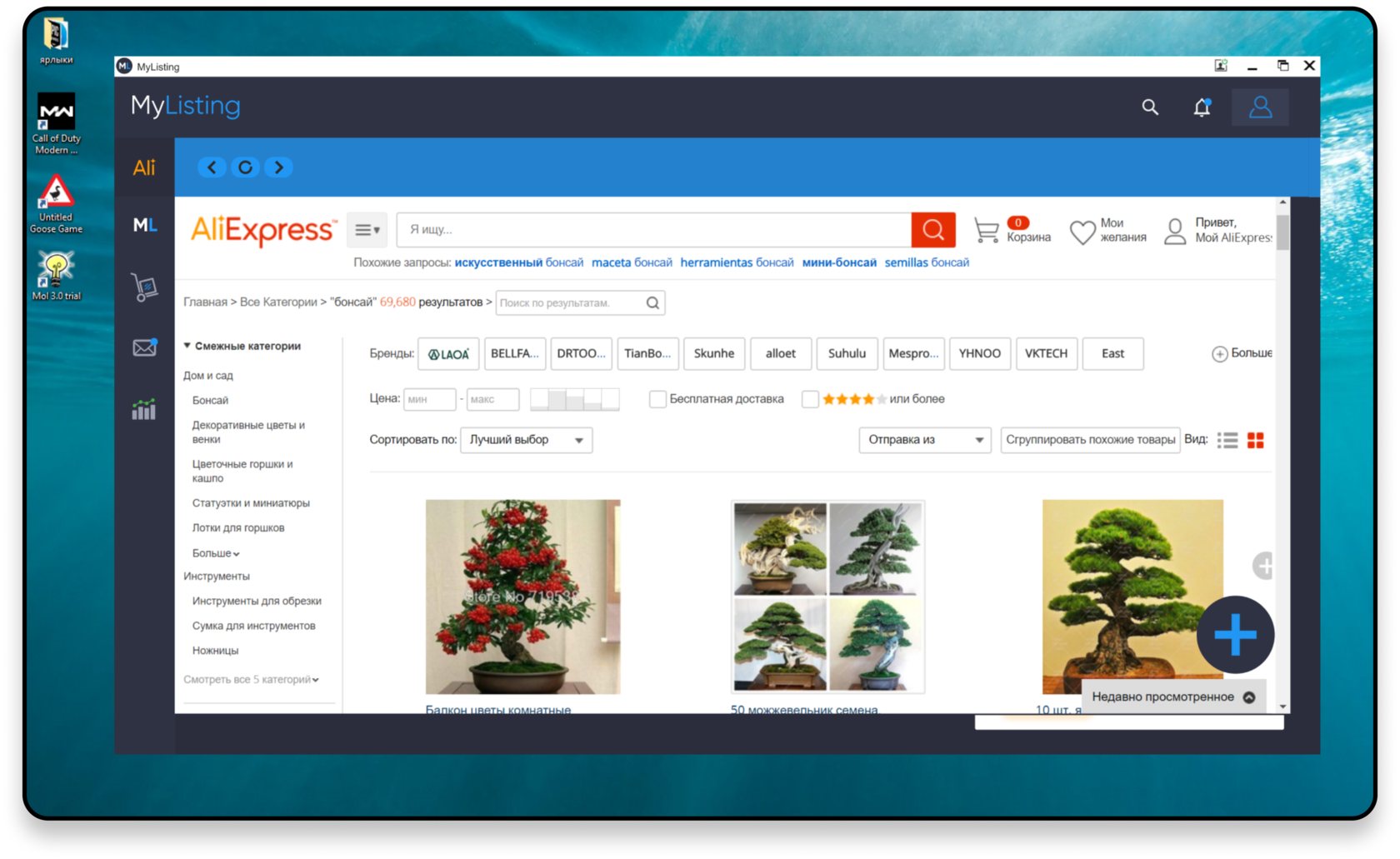
Task: Switch to grid view
Action: tap(1255, 441)
